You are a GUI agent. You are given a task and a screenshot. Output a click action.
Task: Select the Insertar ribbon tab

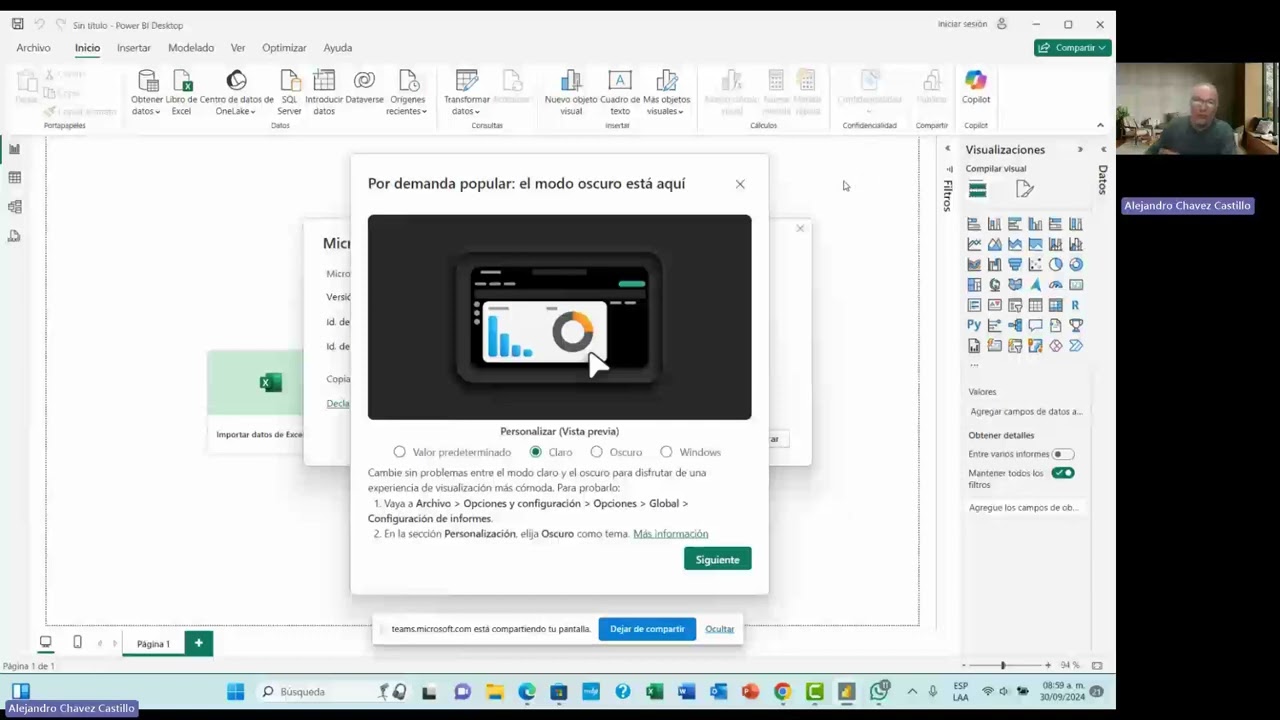(133, 48)
